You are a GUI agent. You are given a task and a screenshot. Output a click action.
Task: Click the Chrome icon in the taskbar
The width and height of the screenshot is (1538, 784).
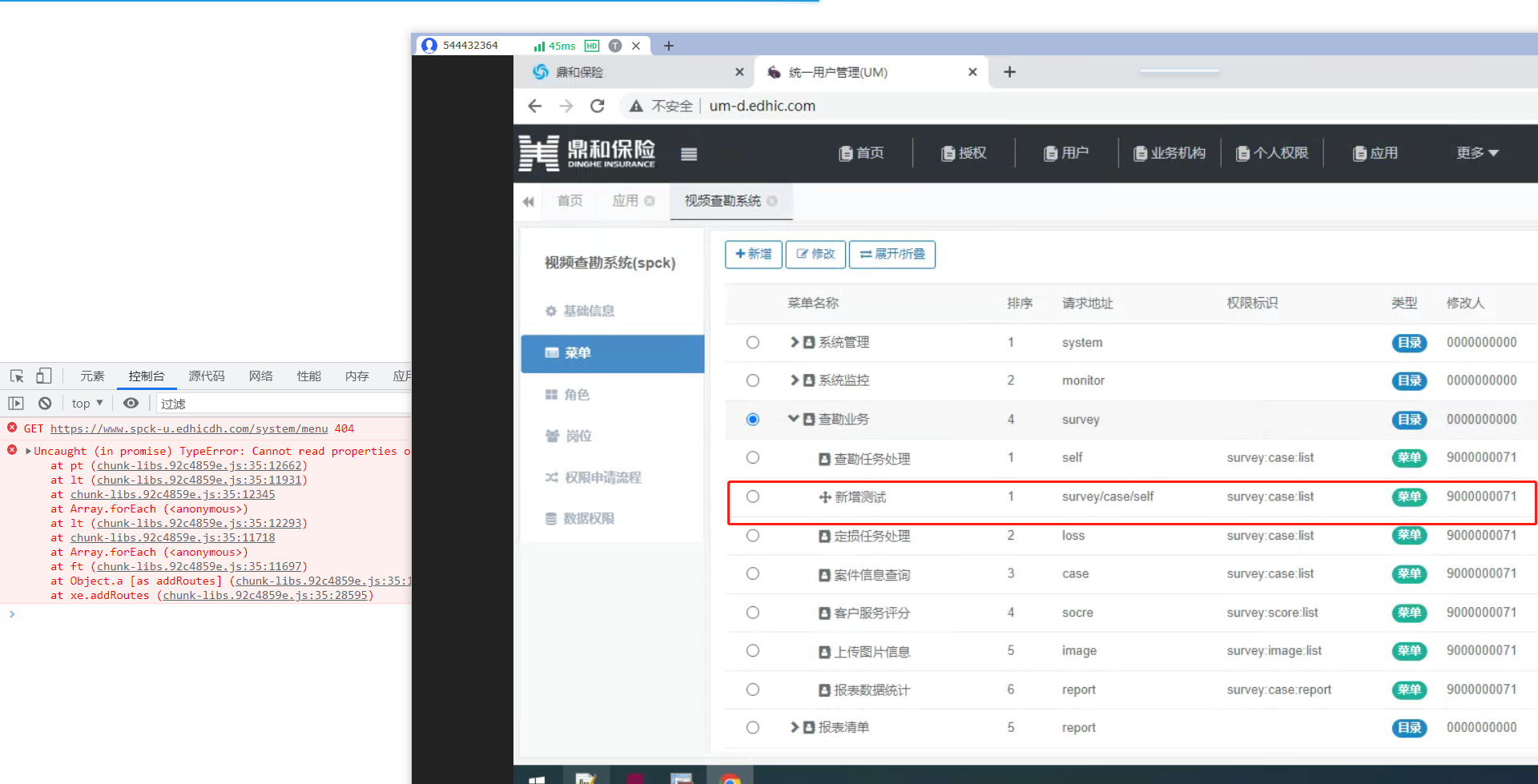[x=730, y=778]
